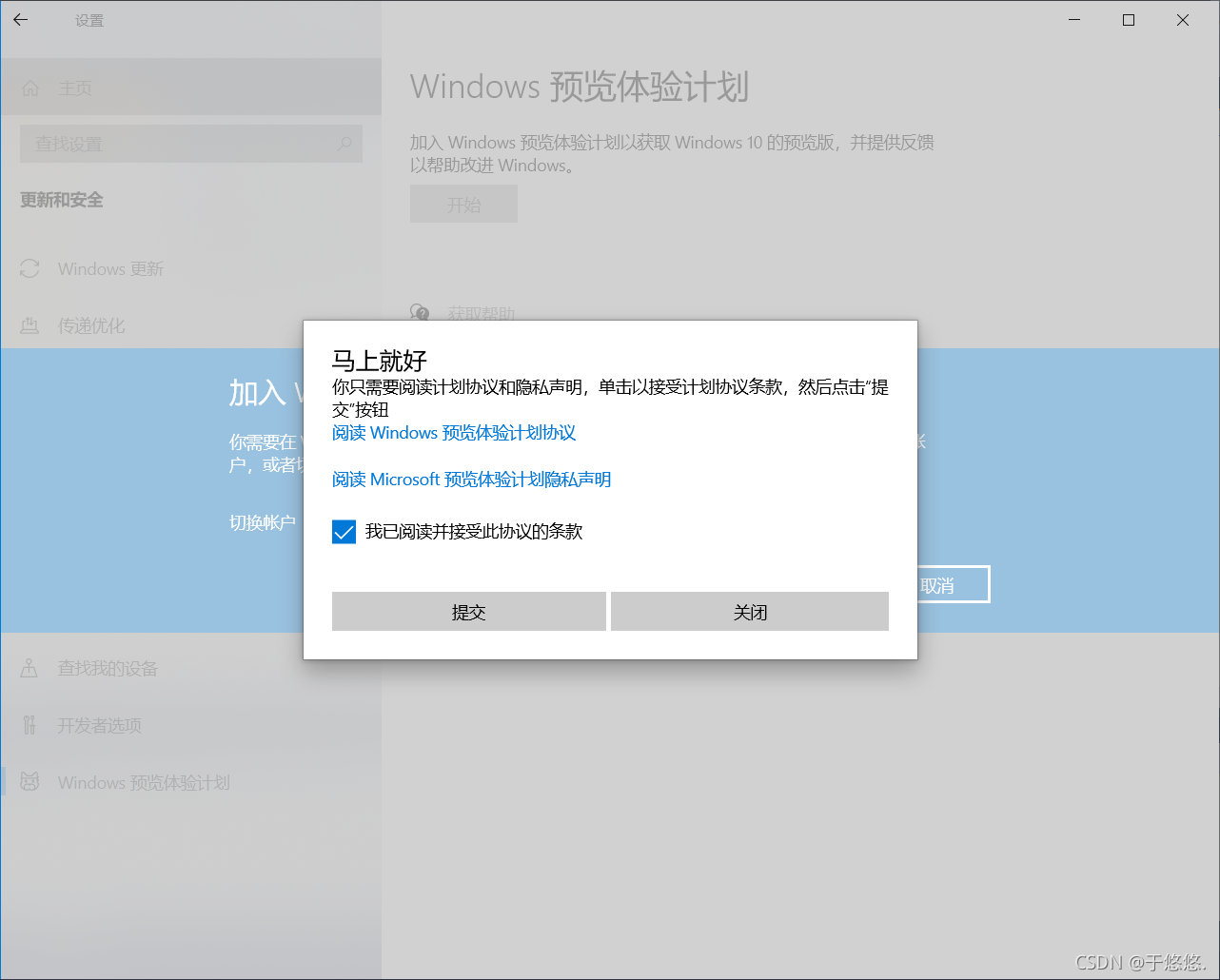The image size is (1220, 980).
Task: Click the 取消 button behind dialog
Action: [x=954, y=585]
